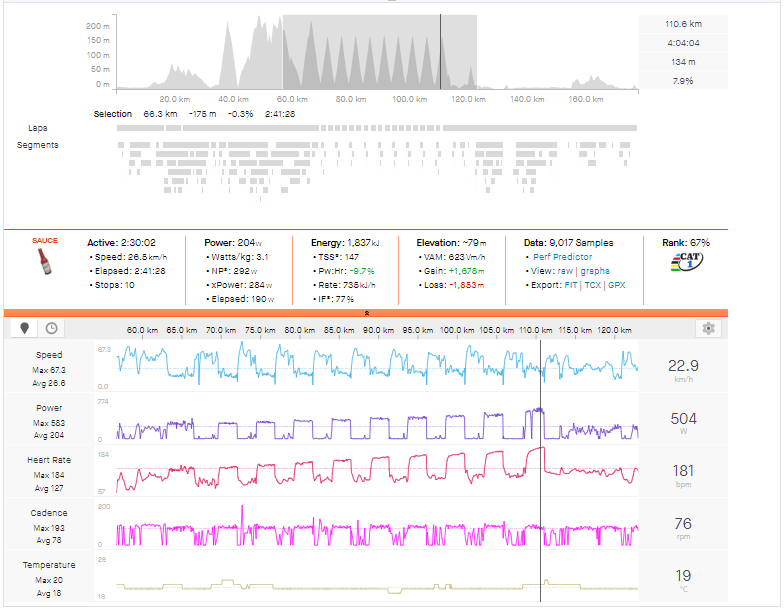Click the Segments label row
784x611 pixels.
pos(38,145)
